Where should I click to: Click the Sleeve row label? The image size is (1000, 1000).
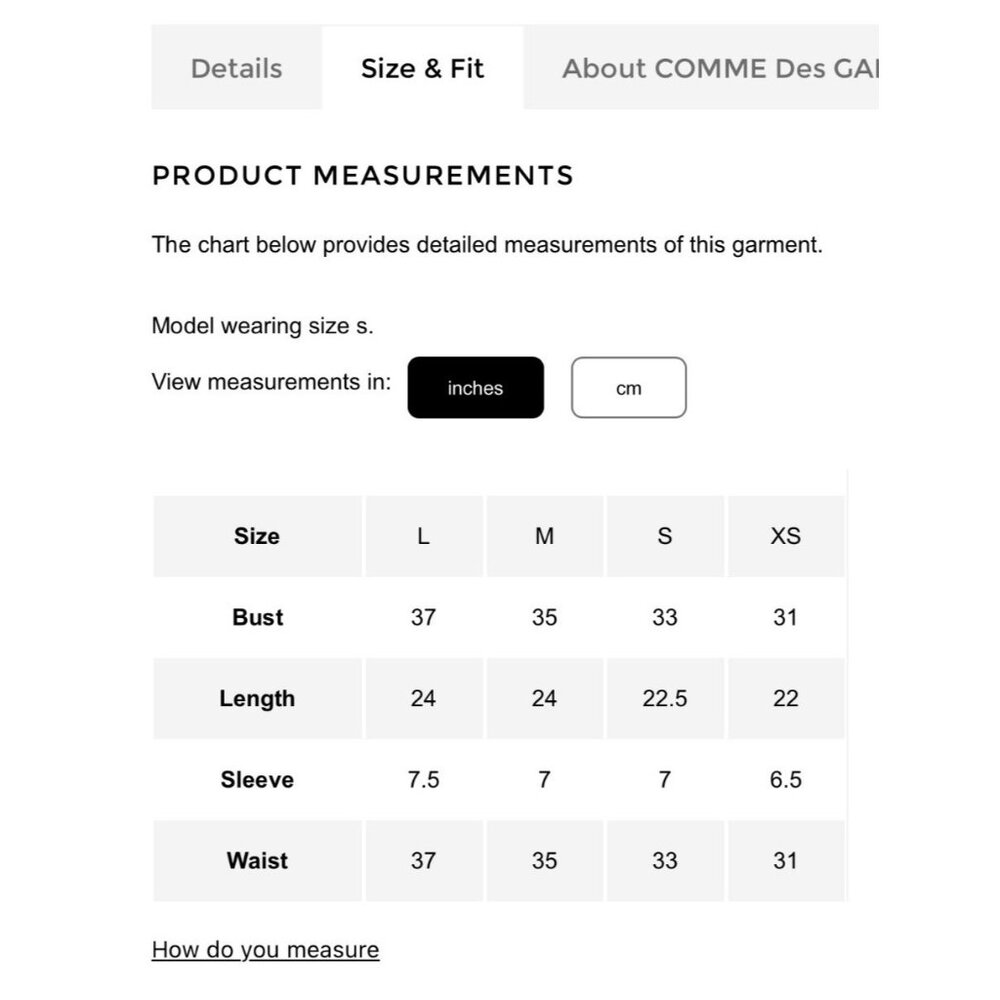coord(258,779)
